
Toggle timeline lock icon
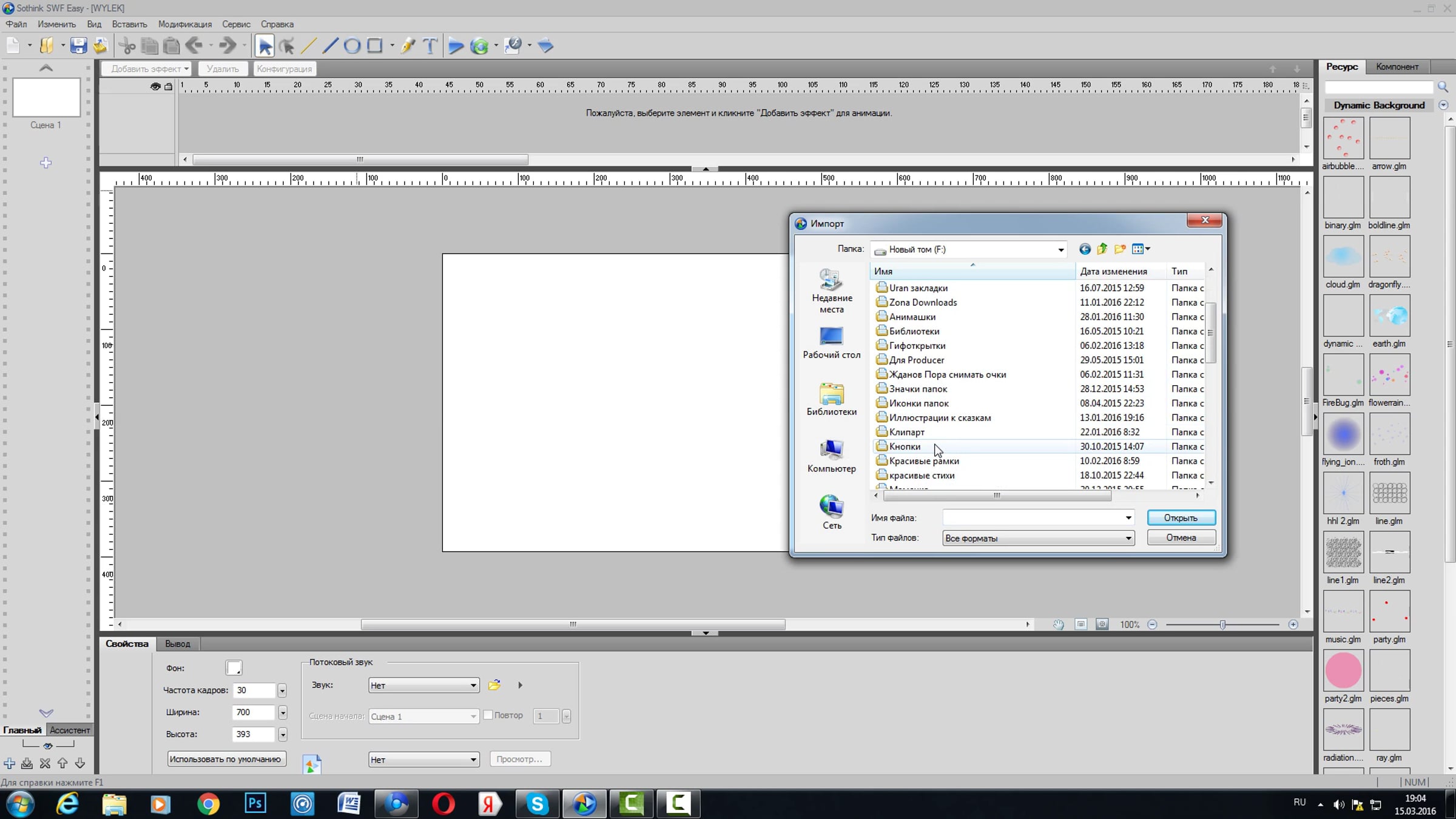pyautogui.click(x=169, y=87)
